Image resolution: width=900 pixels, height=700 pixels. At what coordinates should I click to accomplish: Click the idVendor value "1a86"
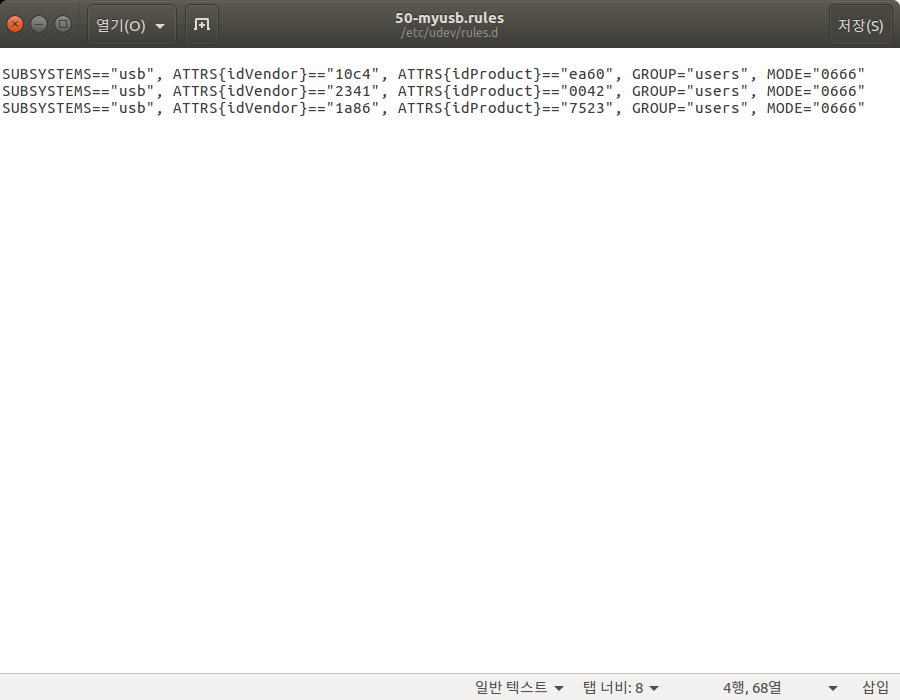pos(353,108)
